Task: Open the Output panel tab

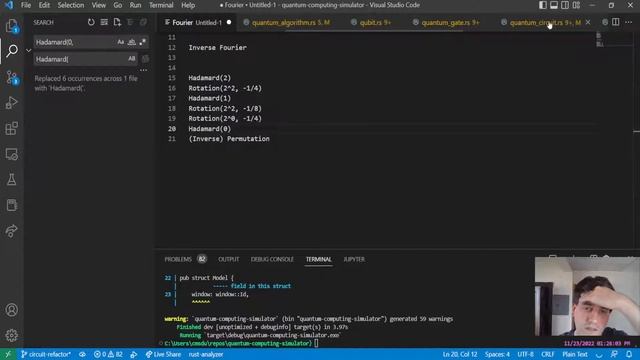Action: coord(229,259)
